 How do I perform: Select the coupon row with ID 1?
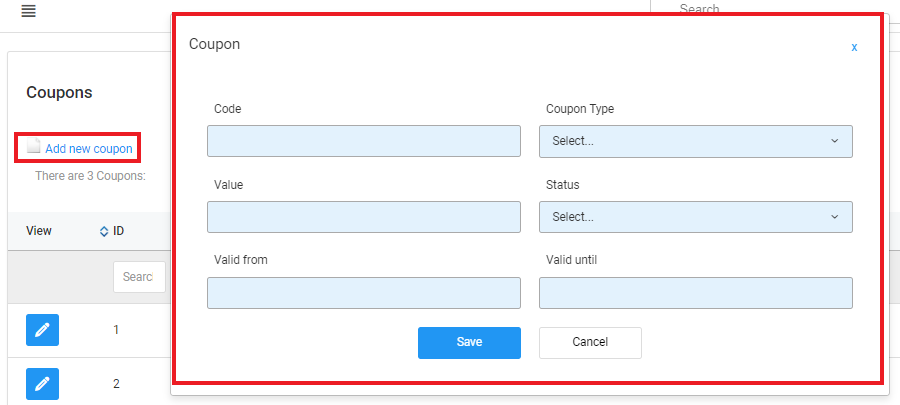tap(116, 329)
